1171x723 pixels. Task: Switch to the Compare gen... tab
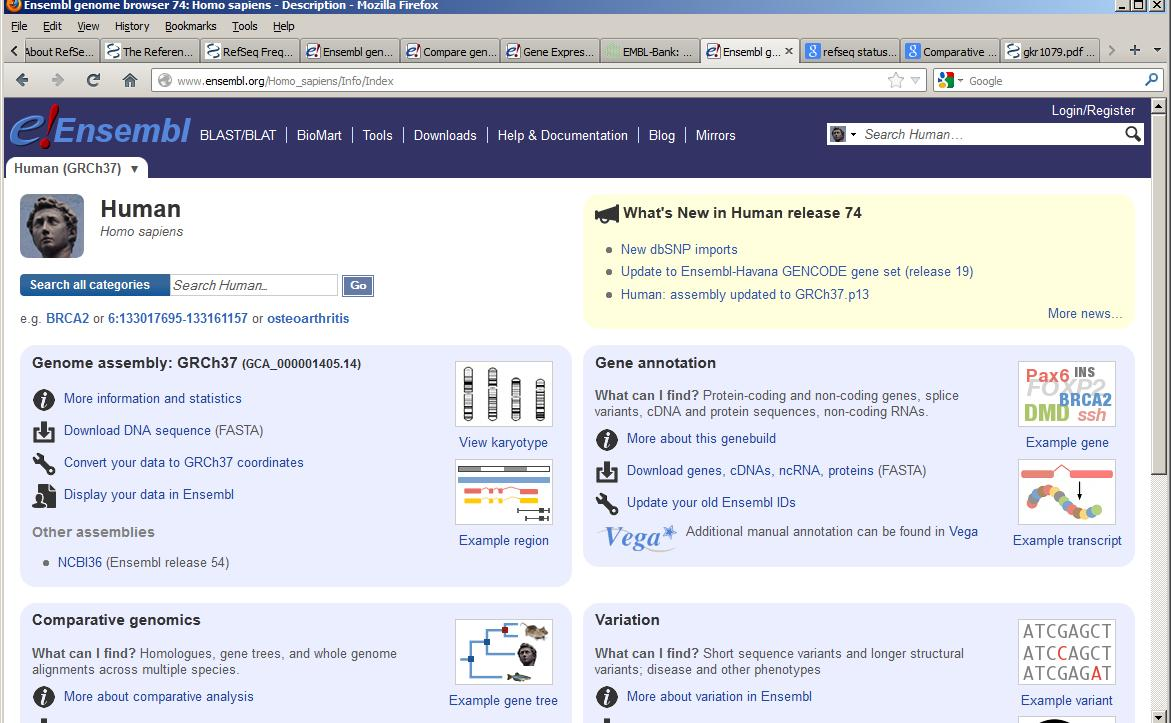pos(450,52)
